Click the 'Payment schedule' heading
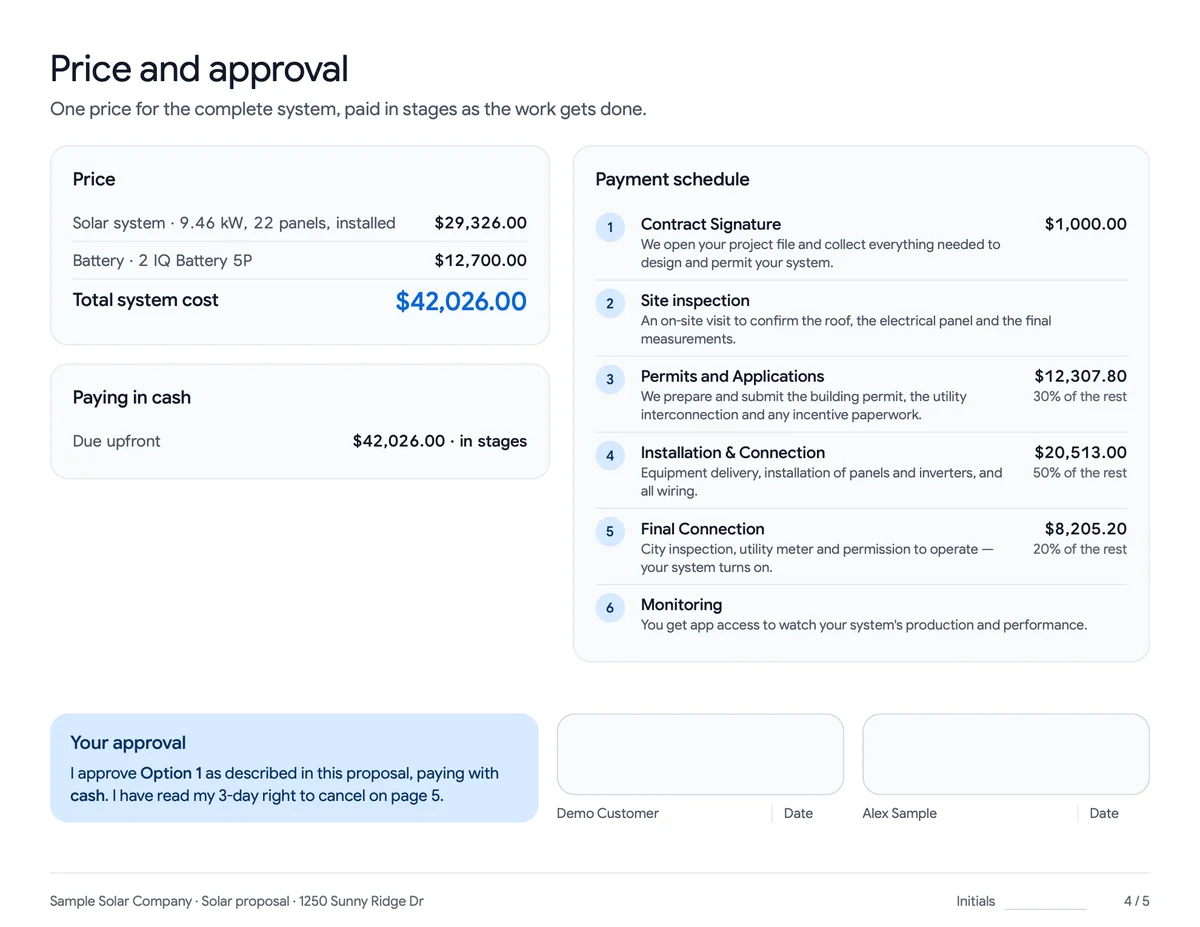 coord(672,179)
